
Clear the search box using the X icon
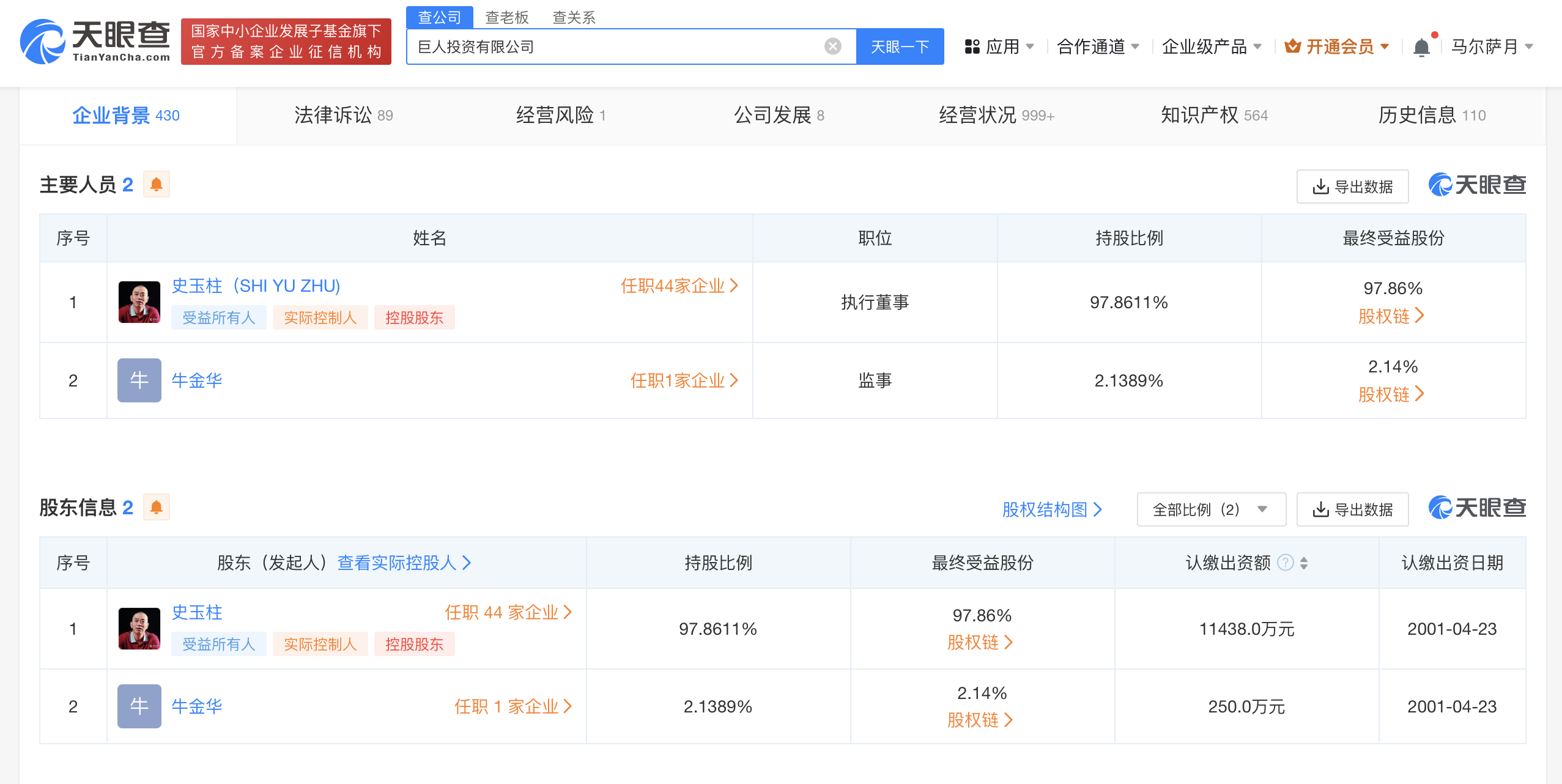831,46
